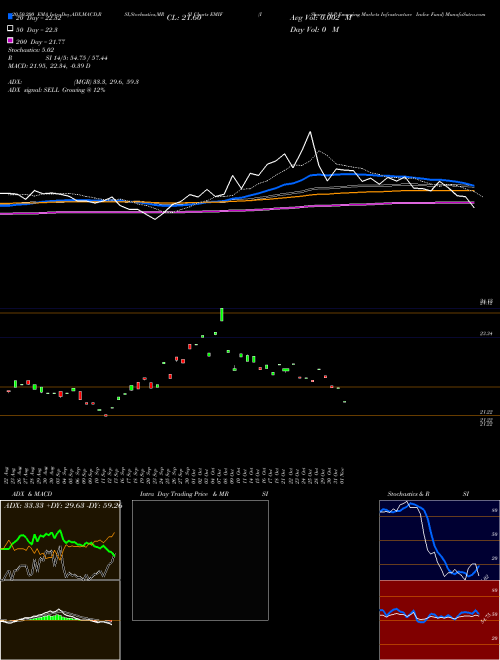Click the 'MACD: 21.93, 22.34, -0.39 D' line

(x=49, y=66)
